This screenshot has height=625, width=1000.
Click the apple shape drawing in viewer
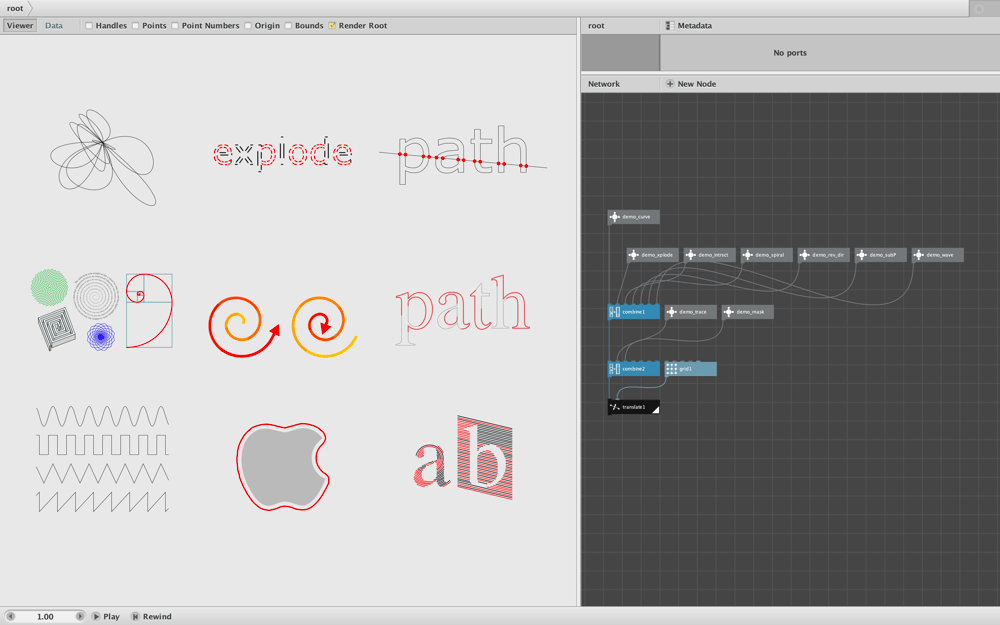pos(283,466)
